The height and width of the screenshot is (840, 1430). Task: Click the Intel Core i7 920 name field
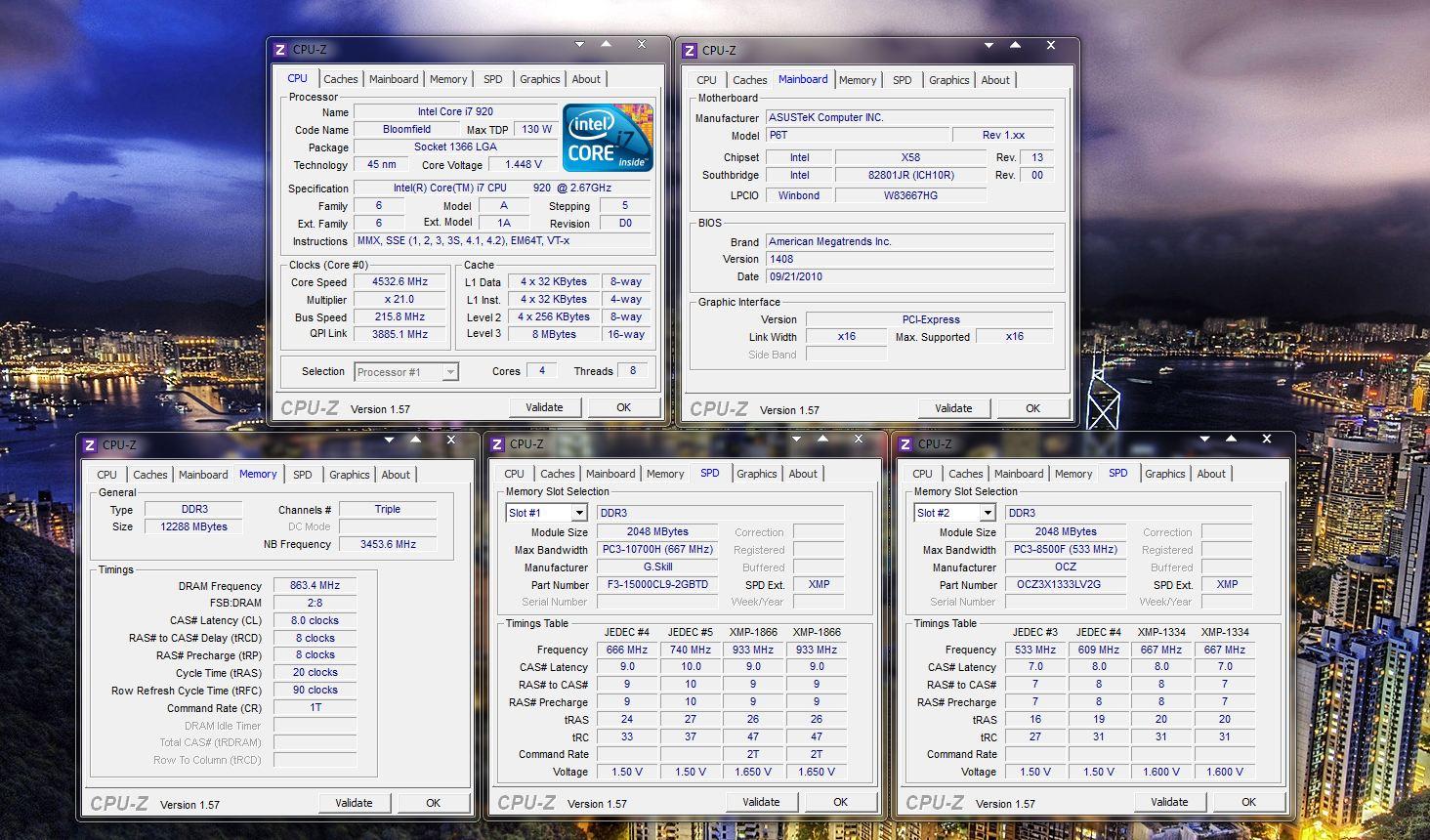[x=455, y=112]
